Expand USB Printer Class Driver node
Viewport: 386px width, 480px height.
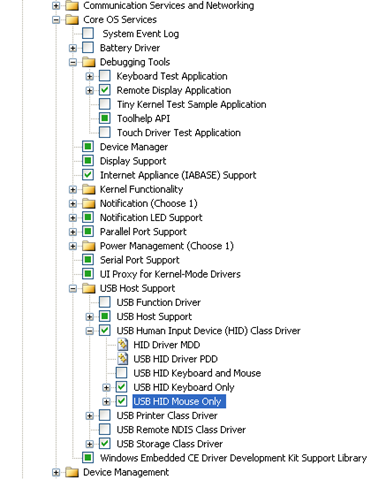(89, 416)
